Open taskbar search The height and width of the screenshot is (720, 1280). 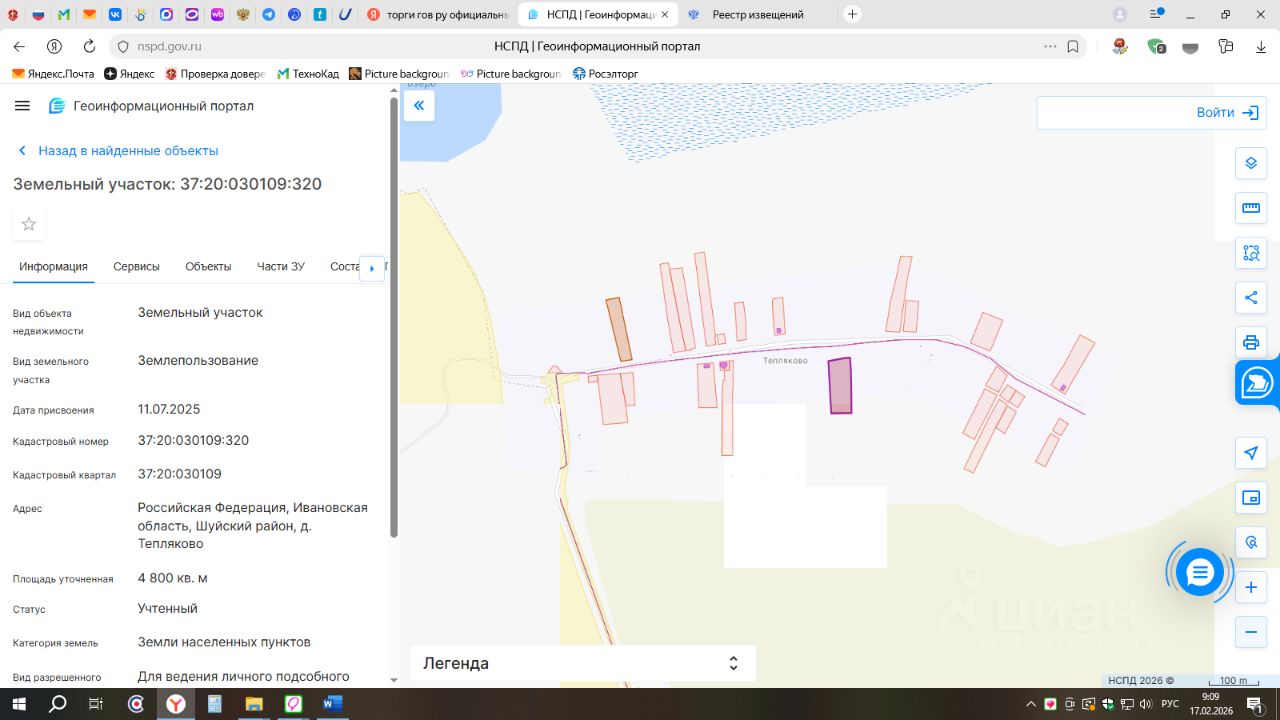pos(58,704)
